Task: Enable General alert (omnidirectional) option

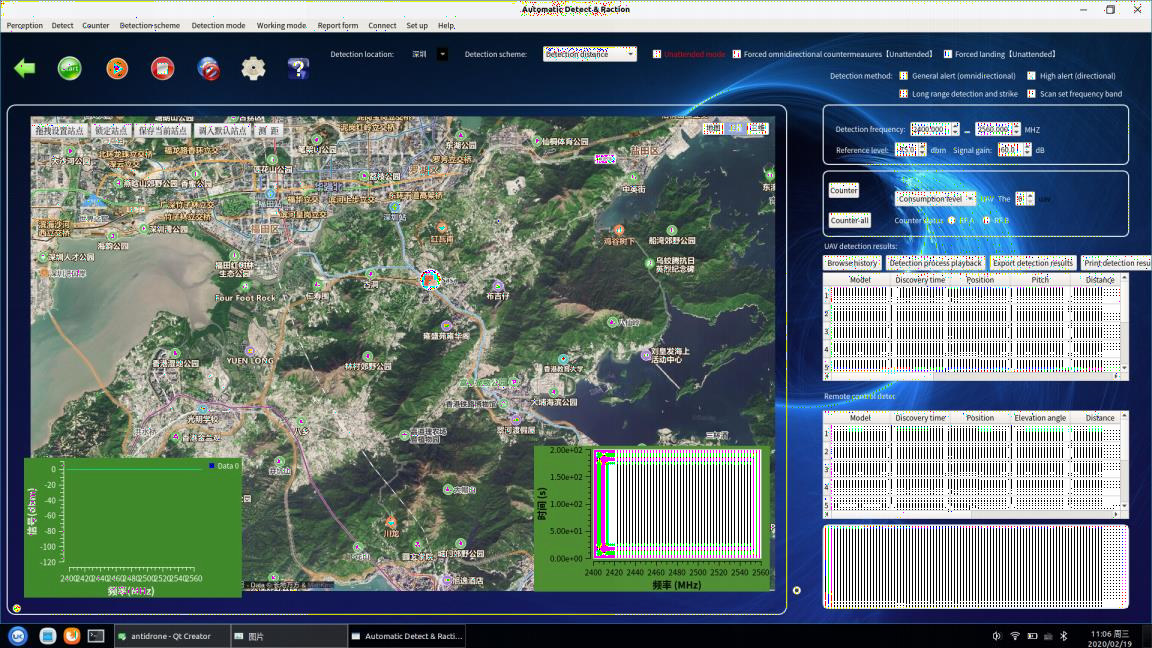Action: click(x=904, y=76)
